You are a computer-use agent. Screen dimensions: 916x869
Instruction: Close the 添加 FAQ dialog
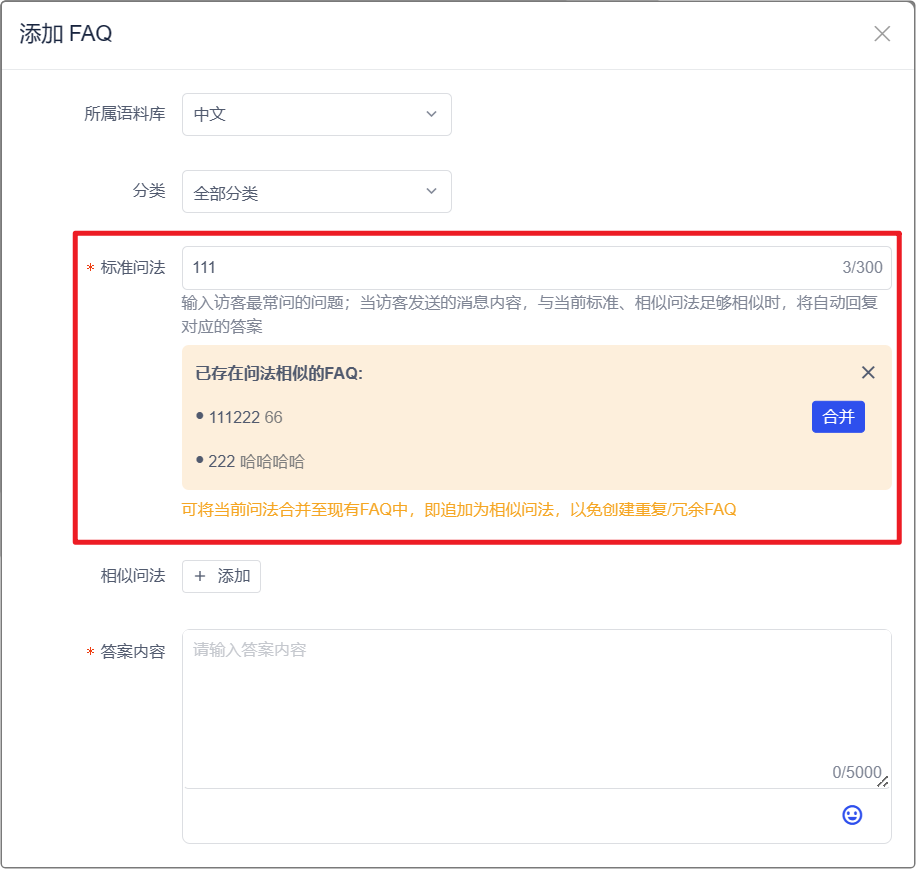881,34
